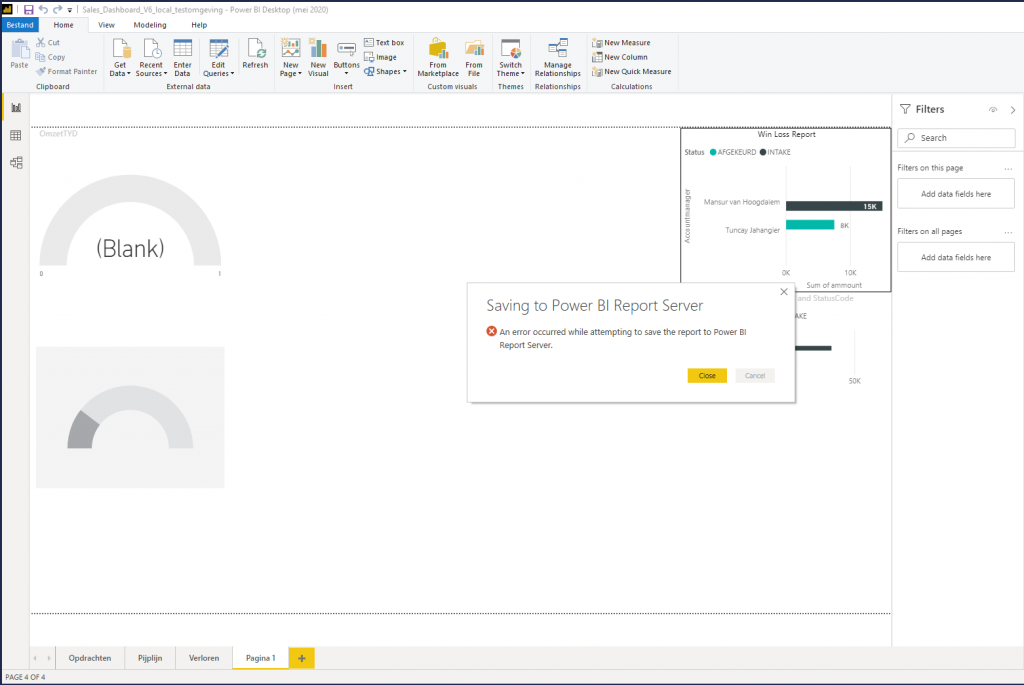Switch to Data view in sidebar
The image size is (1024, 685).
pos(16,135)
